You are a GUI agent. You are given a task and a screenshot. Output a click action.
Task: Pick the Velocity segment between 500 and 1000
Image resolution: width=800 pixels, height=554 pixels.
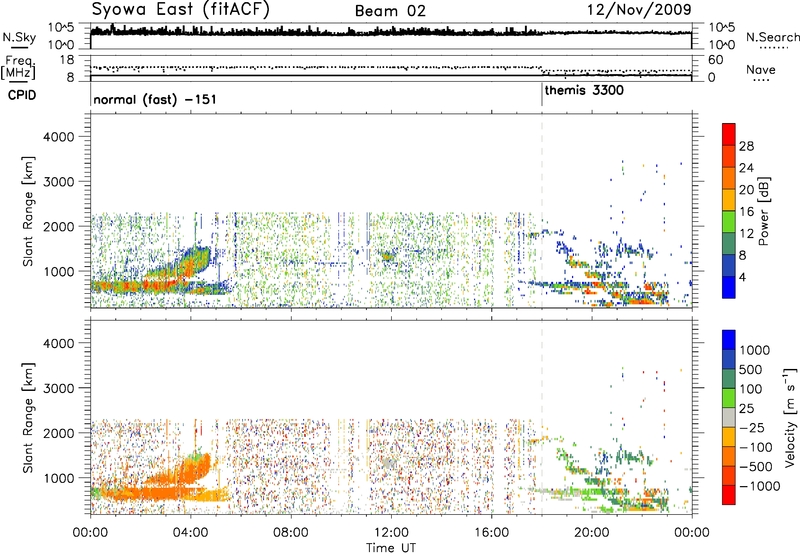(x=729, y=359)
